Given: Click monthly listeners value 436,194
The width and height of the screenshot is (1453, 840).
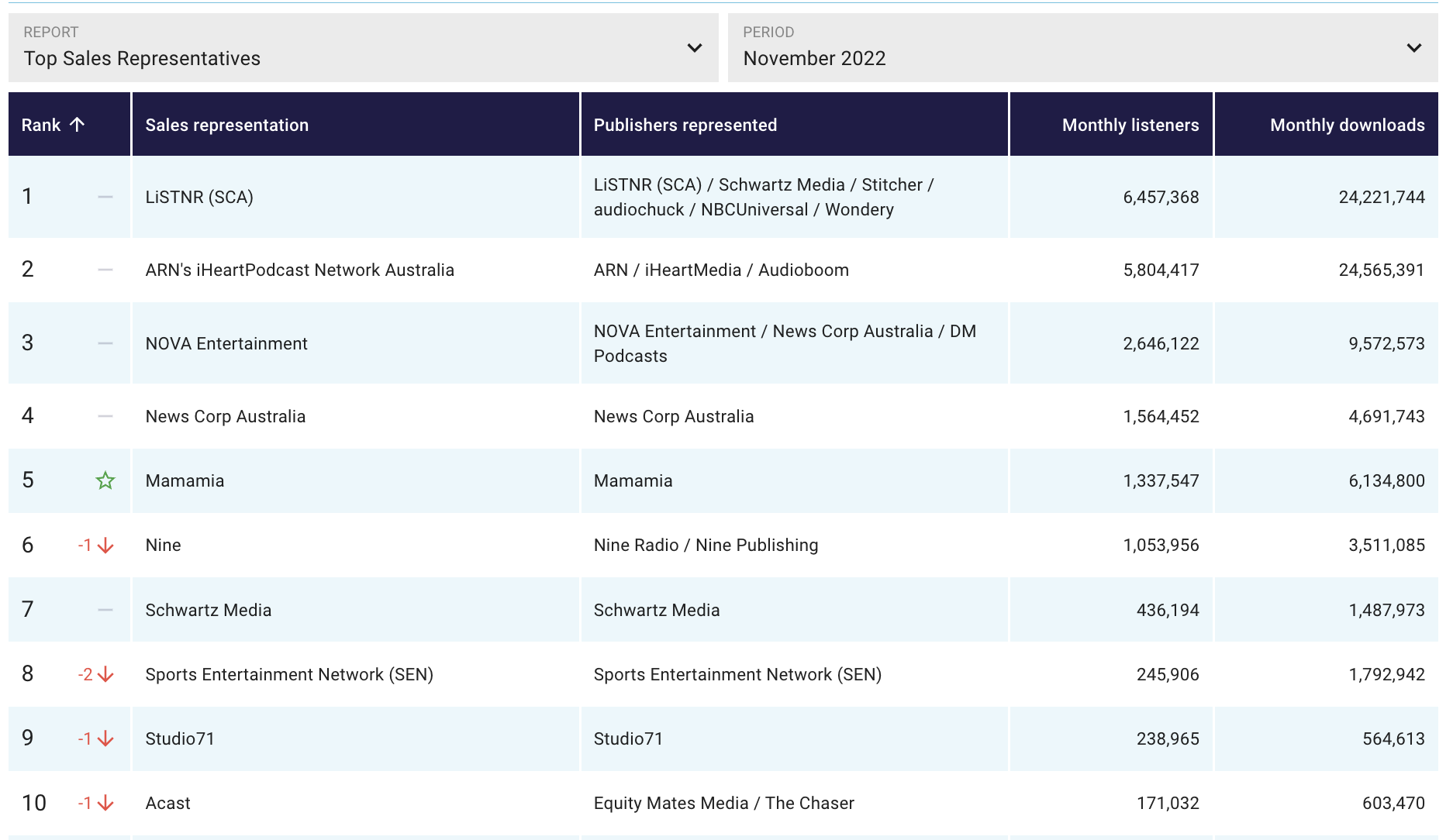Looking at the screenshot, I should [x=1168, y=610].
